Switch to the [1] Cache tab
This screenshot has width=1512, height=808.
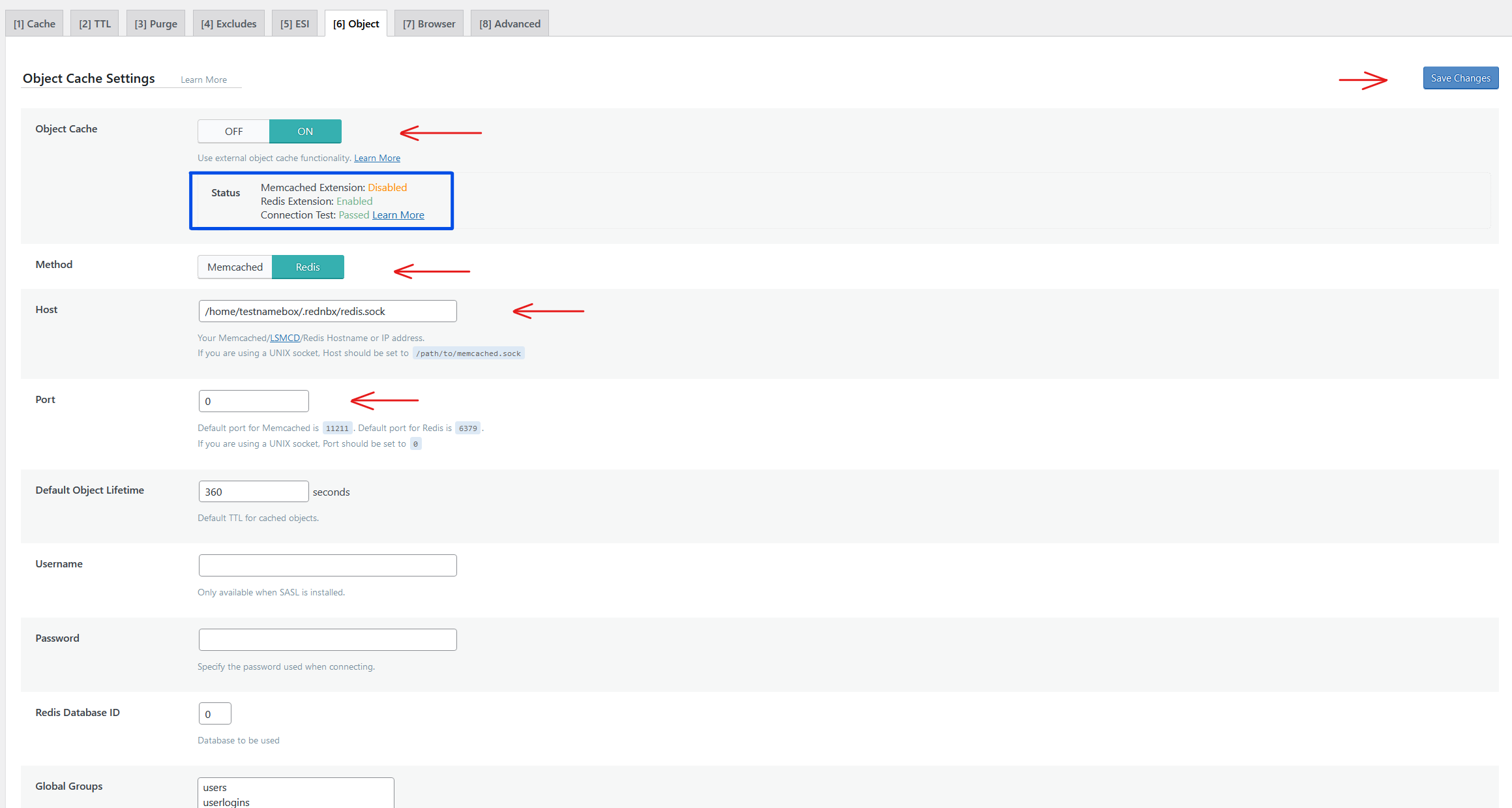[x=35, y=23]
